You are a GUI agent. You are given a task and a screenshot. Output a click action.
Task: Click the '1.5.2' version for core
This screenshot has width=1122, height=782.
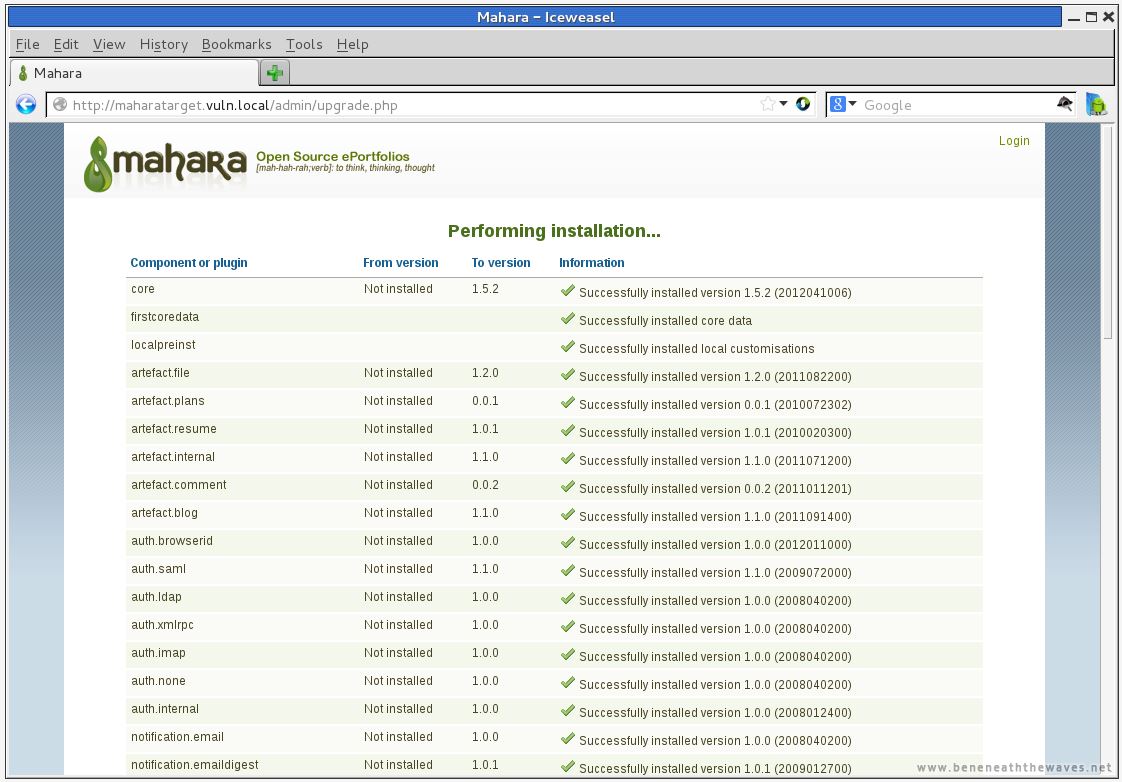(485, 289)
